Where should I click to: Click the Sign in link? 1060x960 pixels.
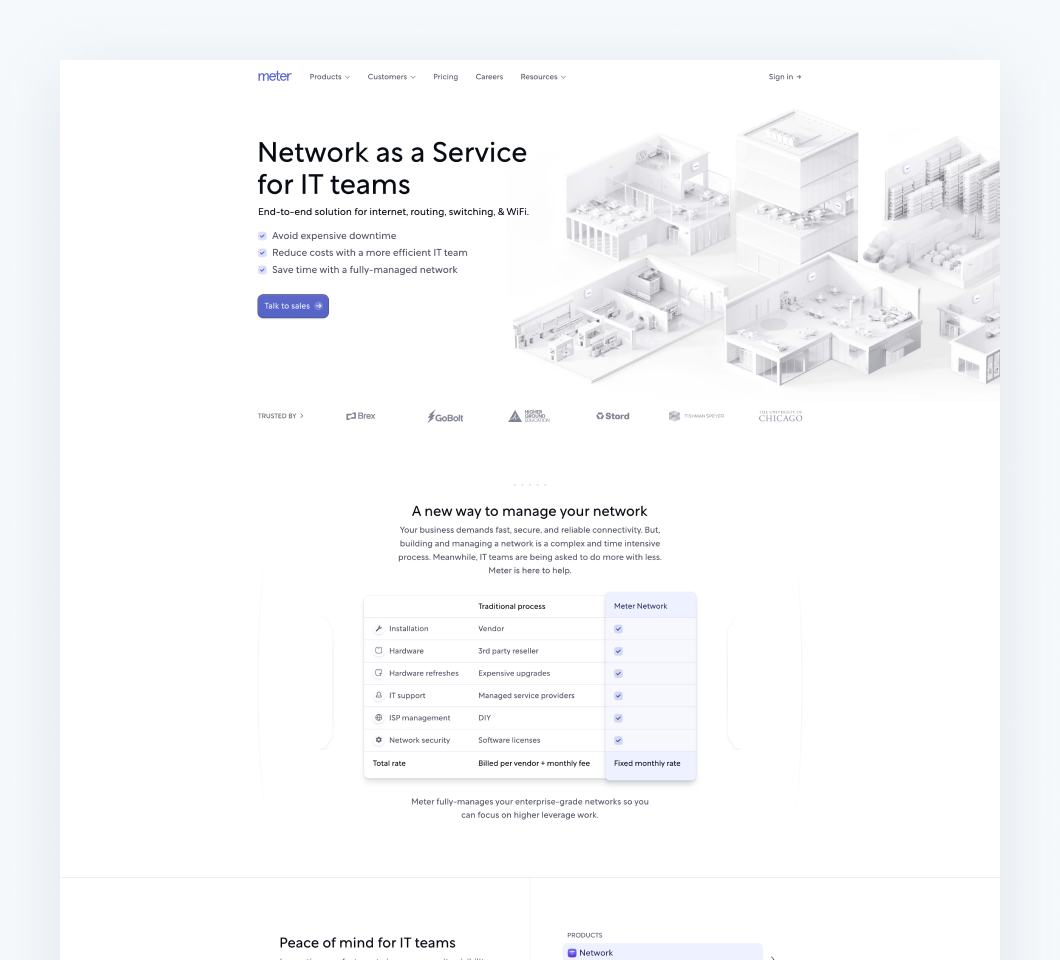pyautogui.click(x=784, y=77)
